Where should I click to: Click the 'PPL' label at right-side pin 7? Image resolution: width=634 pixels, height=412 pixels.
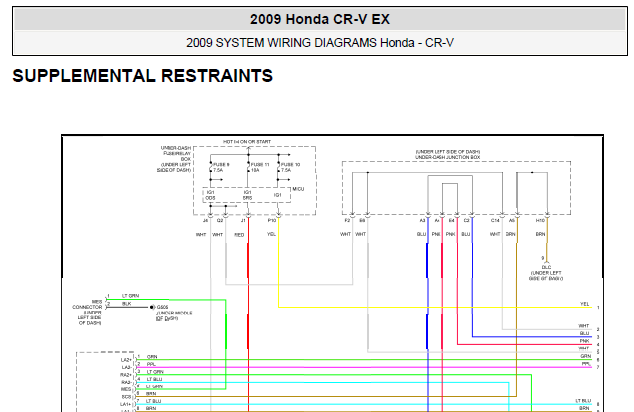click(x=586, y=364)
